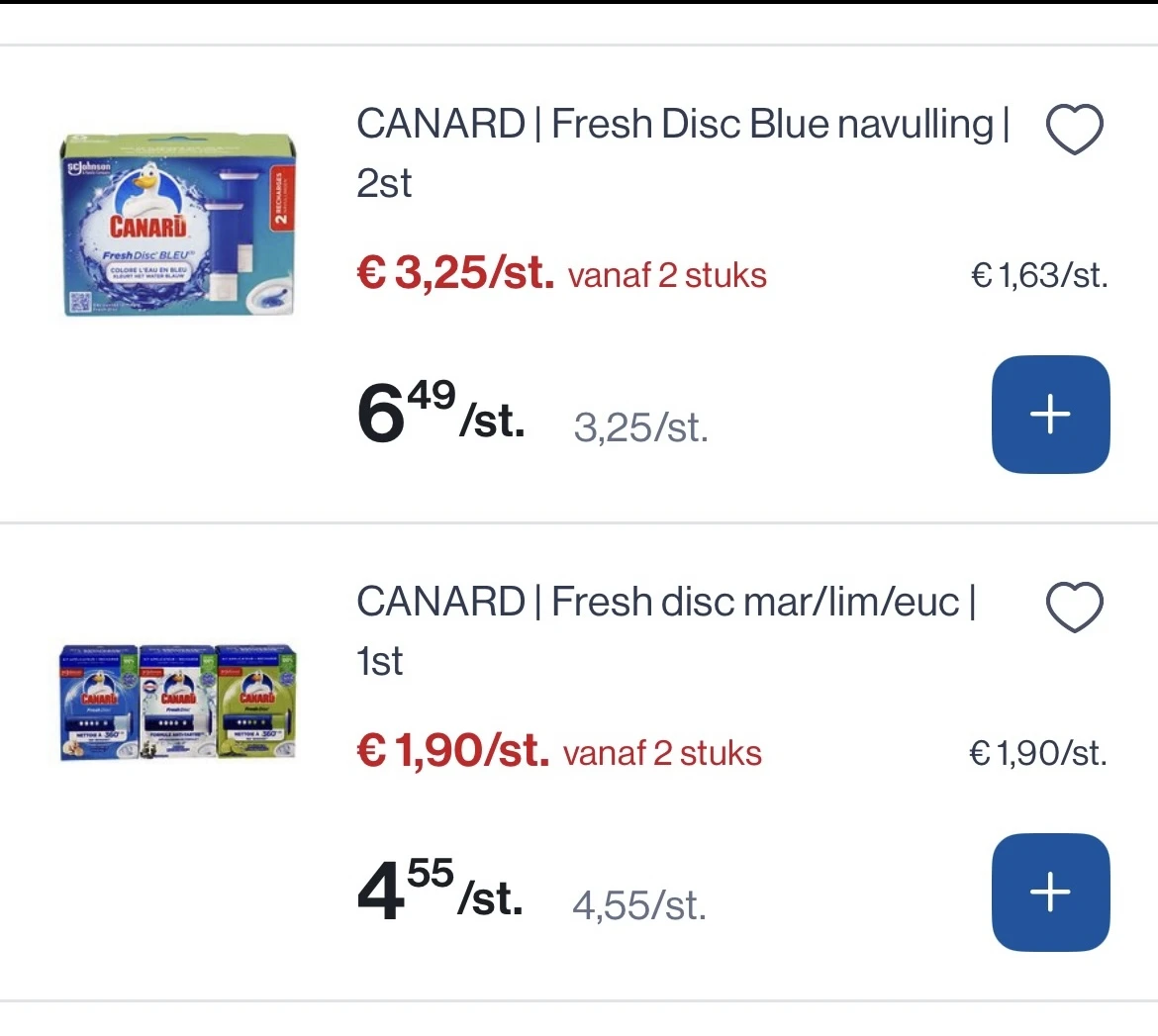
Task: Open the three-pack Canard product image
Action: click(x=178, y=703)
